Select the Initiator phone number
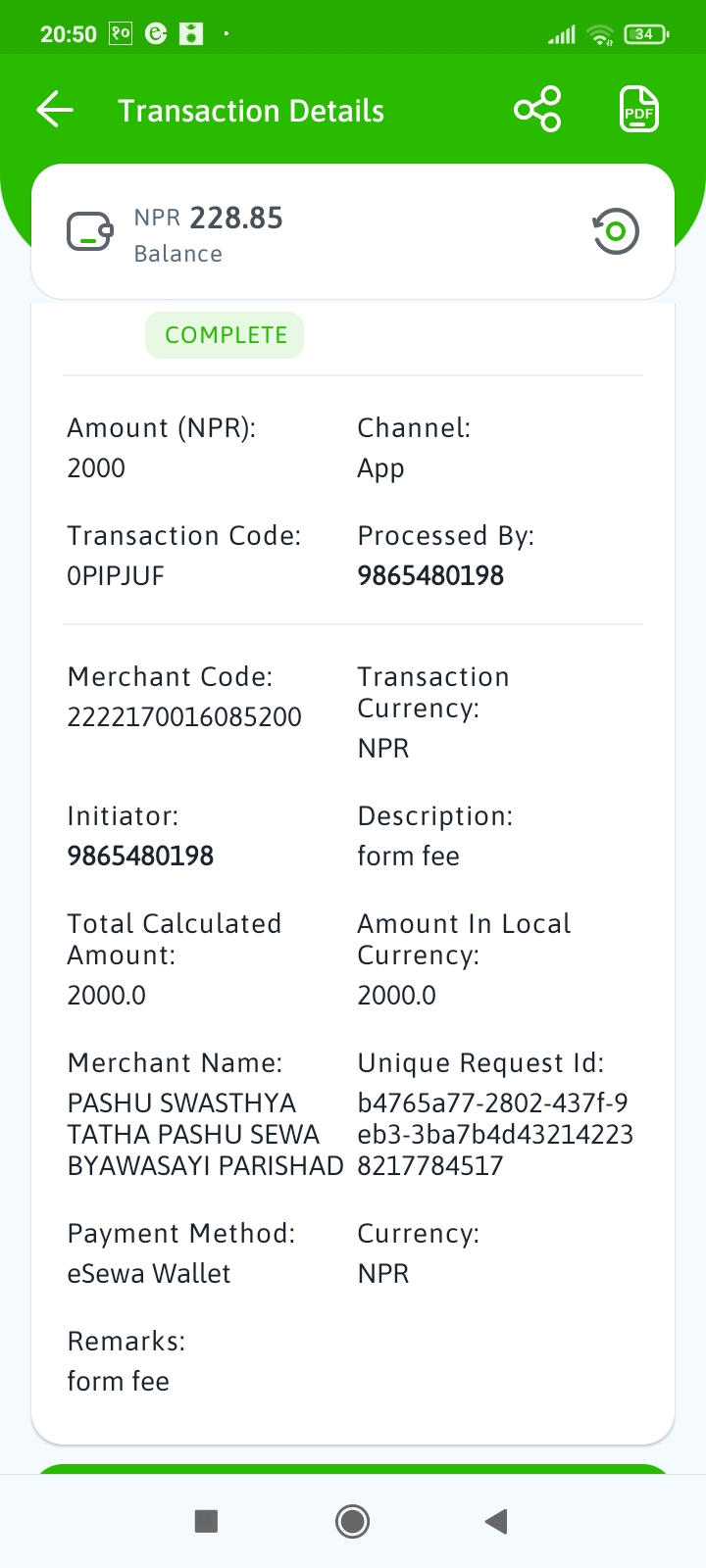The width and height of the screenshot is (706, 1568). click(140, 856)
